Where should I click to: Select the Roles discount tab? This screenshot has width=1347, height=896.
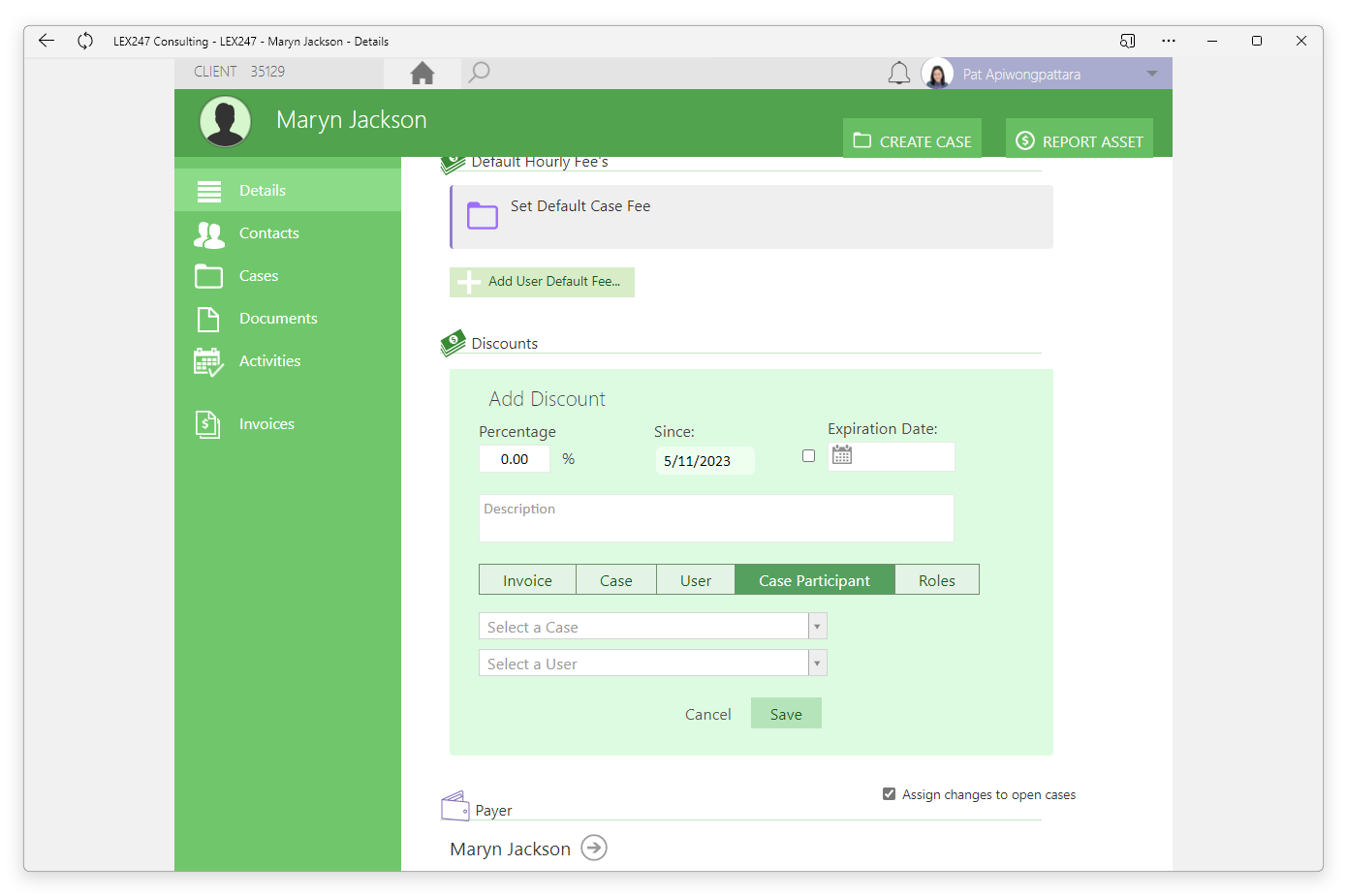coord(937,580)
